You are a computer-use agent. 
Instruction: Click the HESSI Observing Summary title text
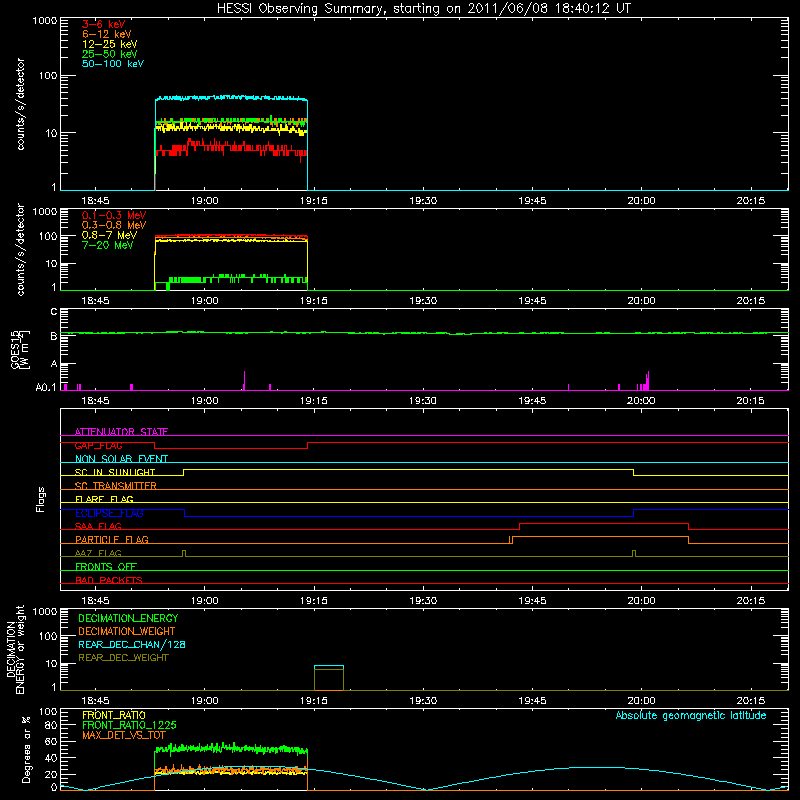[423, 9]
